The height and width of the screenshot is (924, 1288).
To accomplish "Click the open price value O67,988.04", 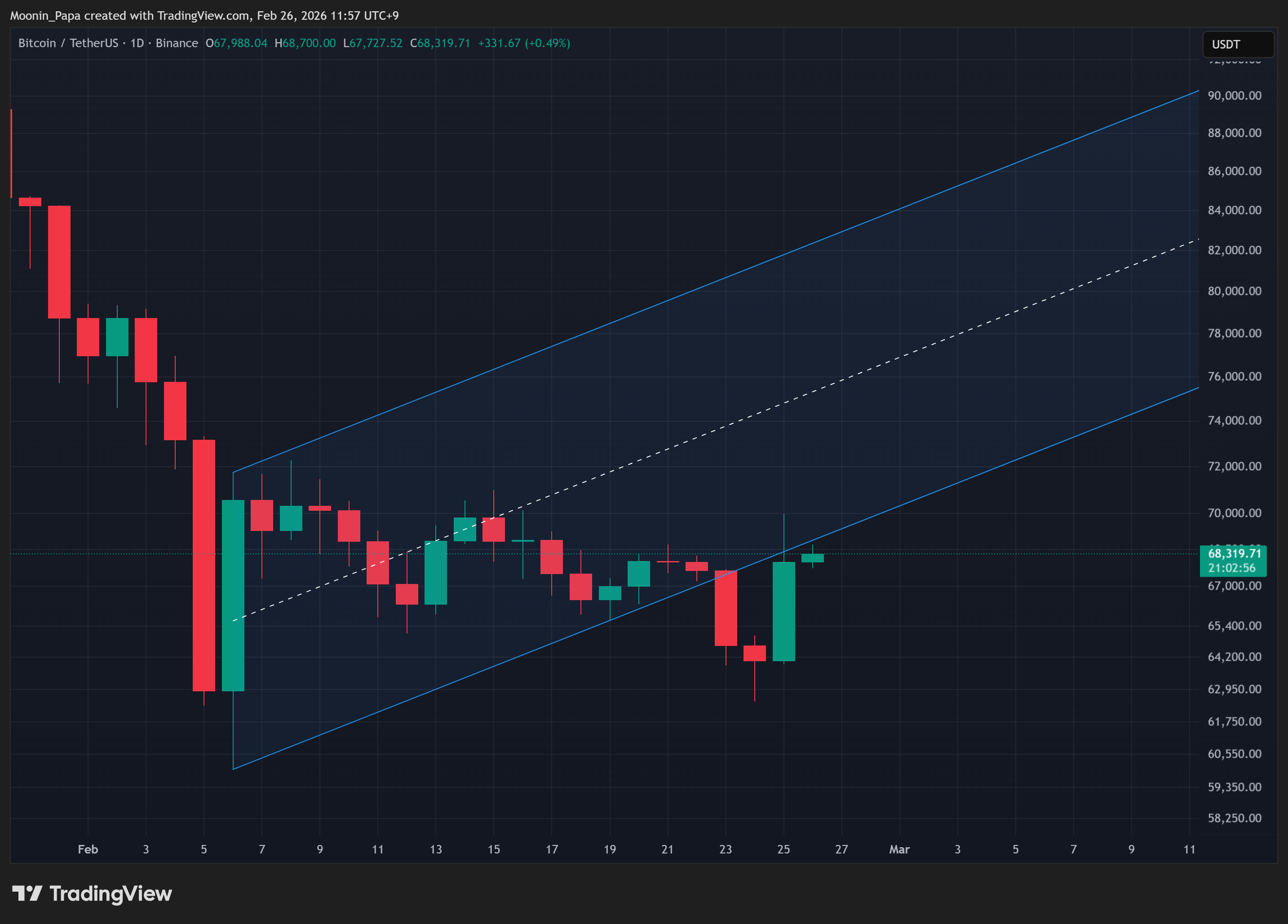I will pos(236,43).
